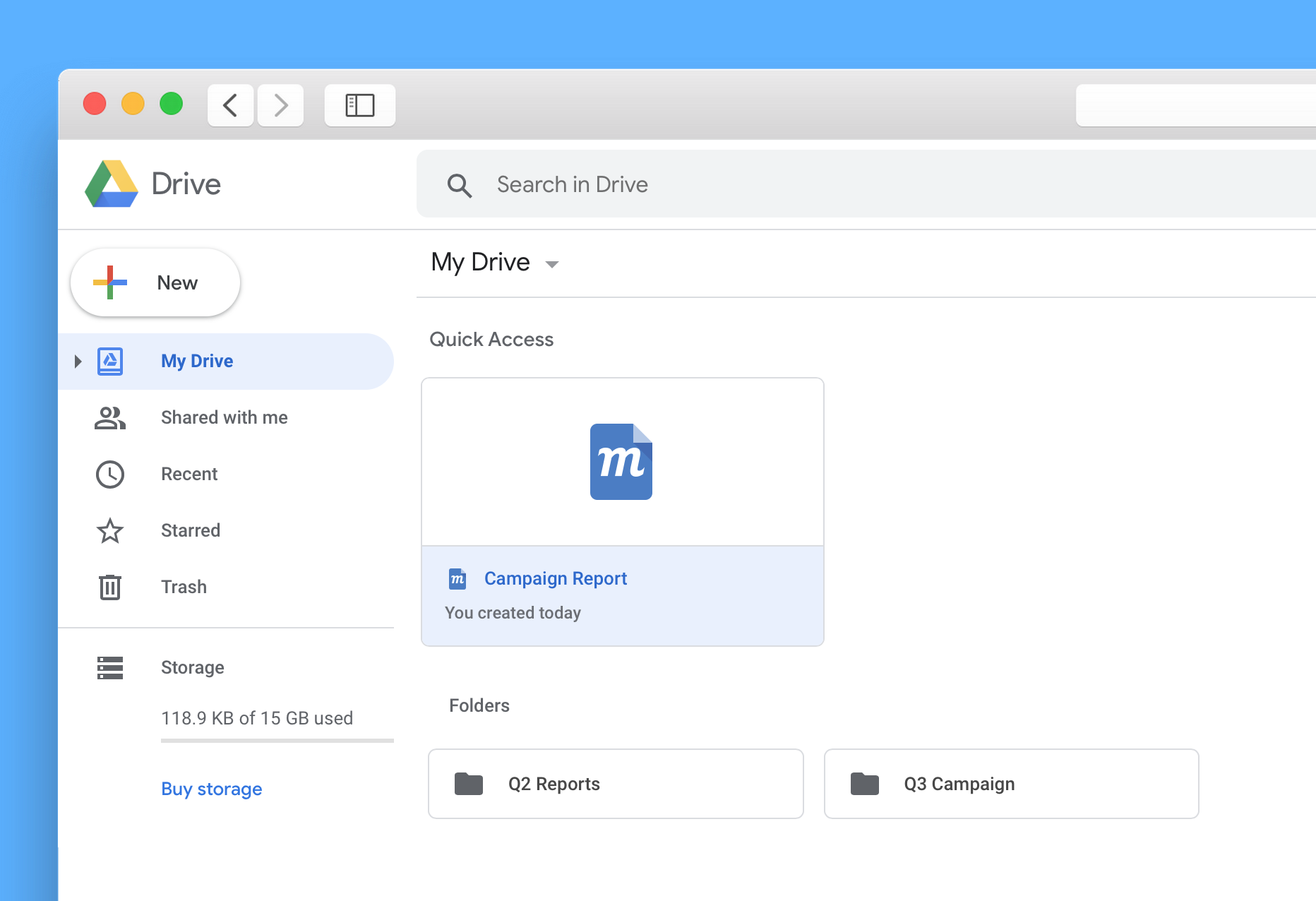
Task: Expand the My Drive tree arrow
Action: click(78, 361)
